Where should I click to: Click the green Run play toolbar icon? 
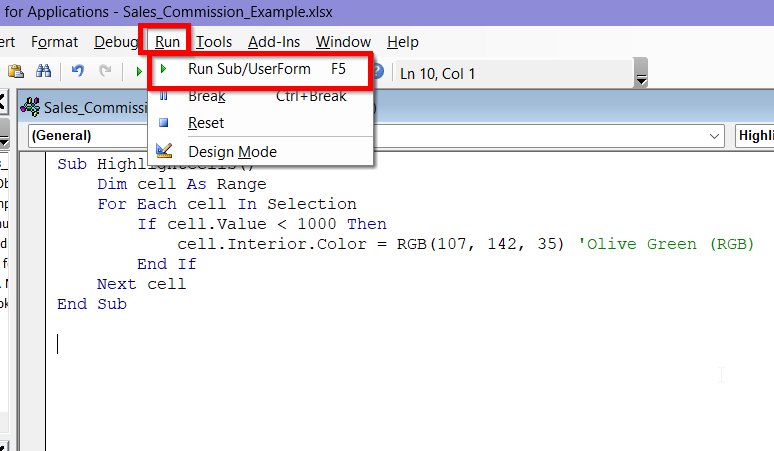[139, 72]
